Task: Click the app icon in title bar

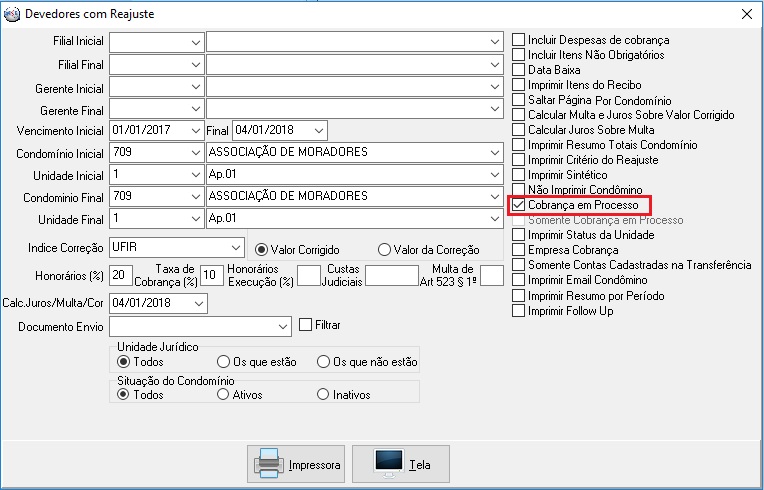Action: click(12, 14)
